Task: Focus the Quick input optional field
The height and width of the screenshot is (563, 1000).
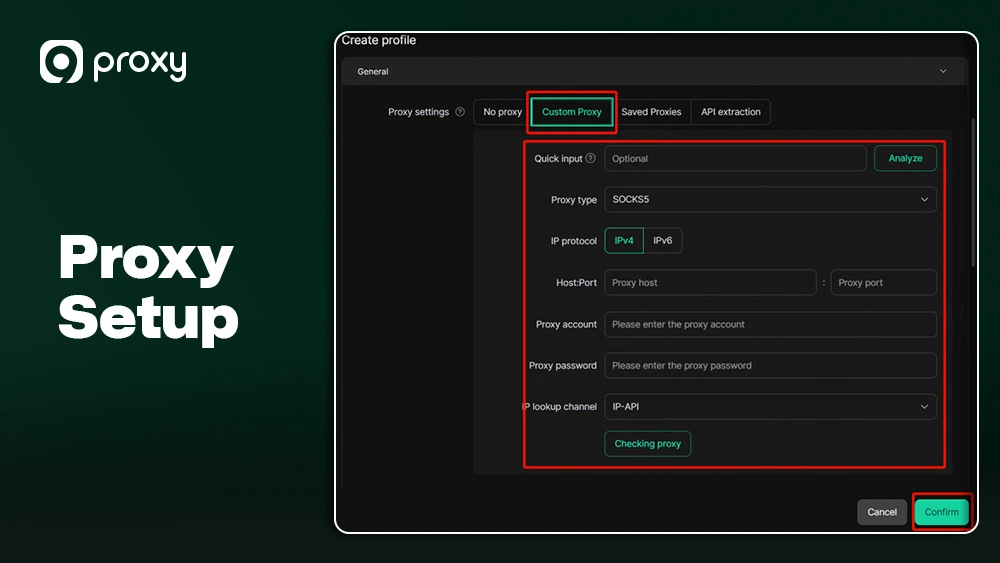Action: point(735,158)
